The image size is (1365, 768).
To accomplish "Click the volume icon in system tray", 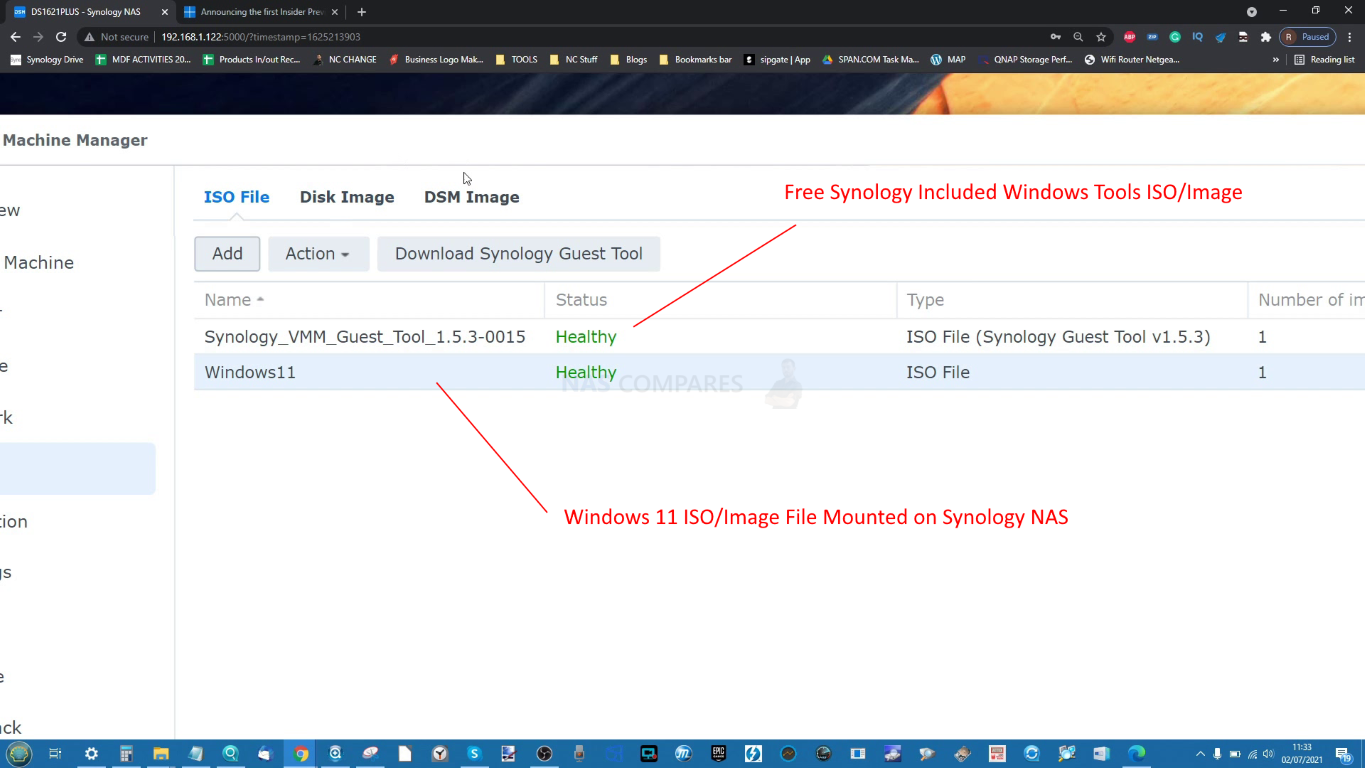I will click(x=1268, y=754).
